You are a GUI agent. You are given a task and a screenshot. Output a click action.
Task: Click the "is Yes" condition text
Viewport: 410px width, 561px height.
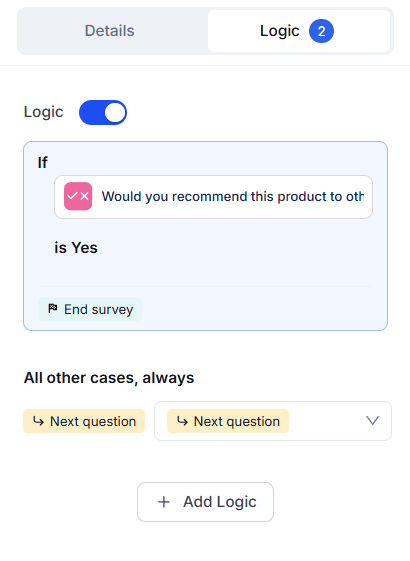click(76, 248)
